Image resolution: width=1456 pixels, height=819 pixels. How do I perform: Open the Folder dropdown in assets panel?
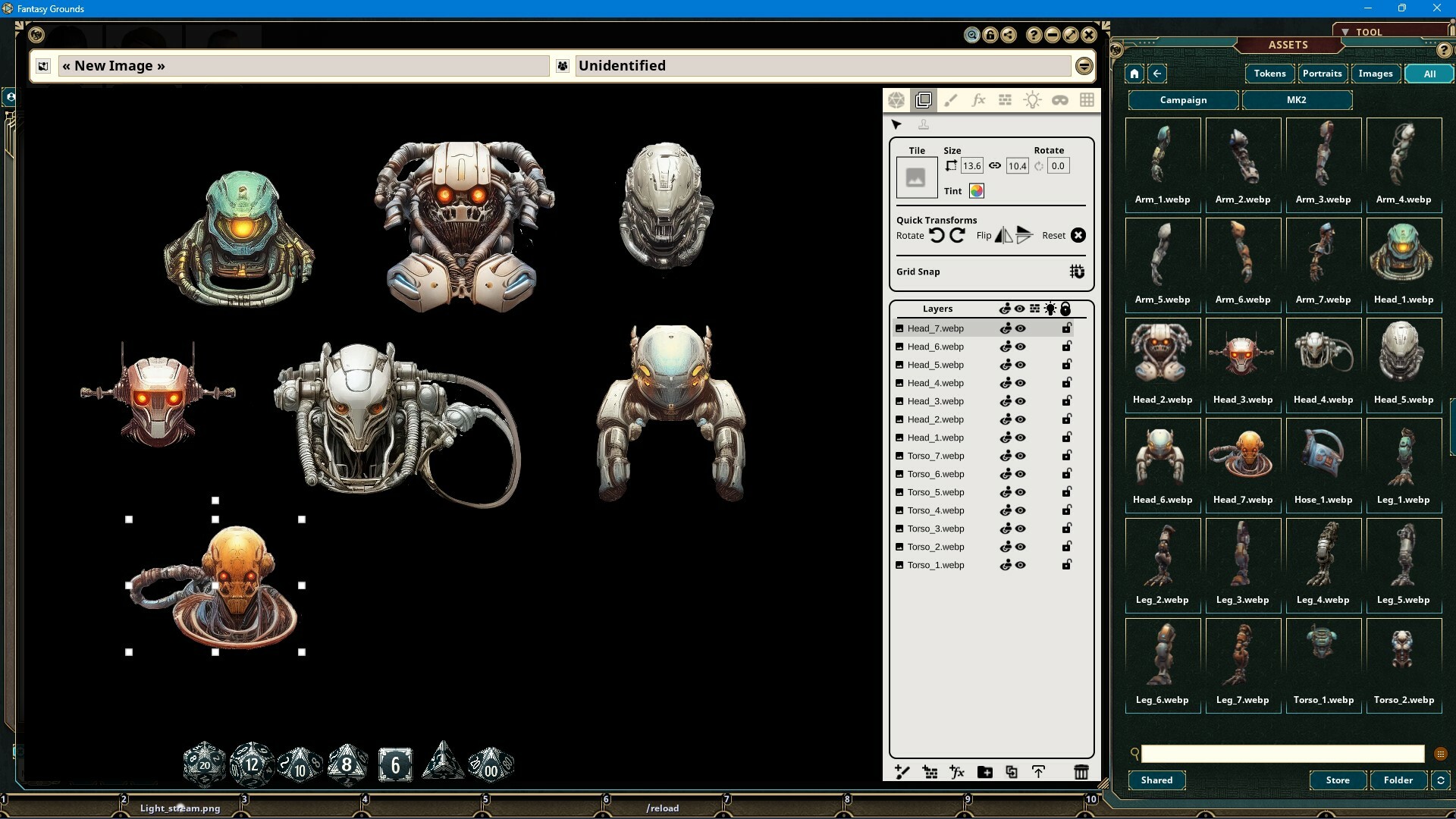[1399, 780]
